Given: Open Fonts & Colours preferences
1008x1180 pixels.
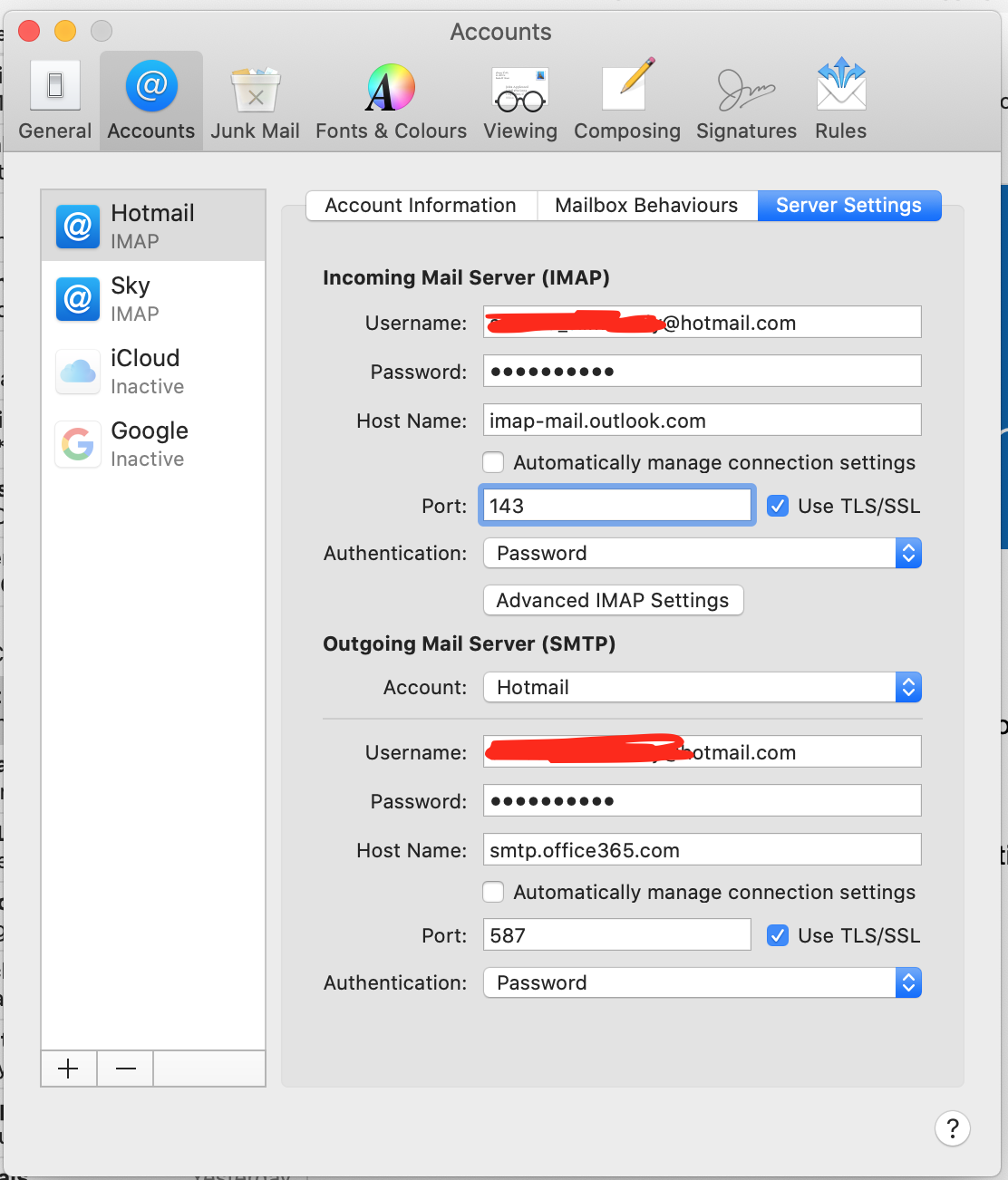Looking at the screenshot, I should click(x=391, y=101).
